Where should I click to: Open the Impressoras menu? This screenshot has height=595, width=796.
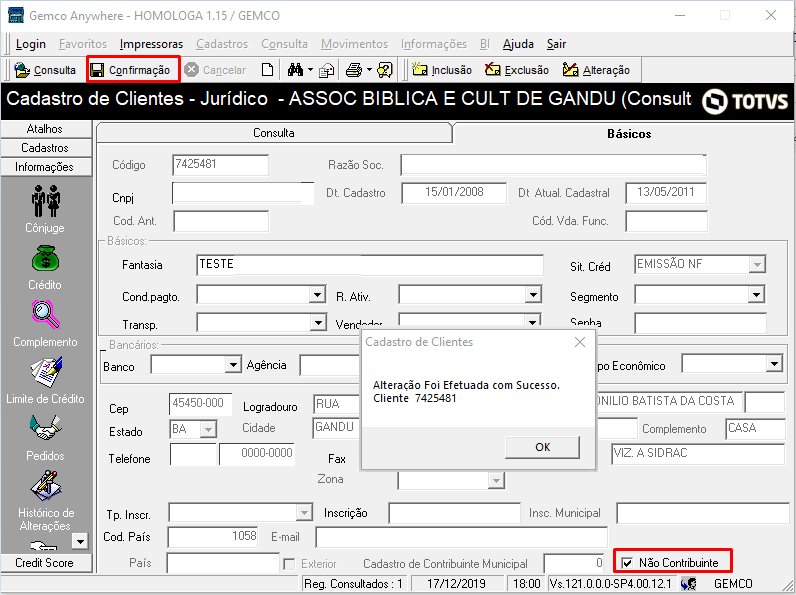[151, 44]
